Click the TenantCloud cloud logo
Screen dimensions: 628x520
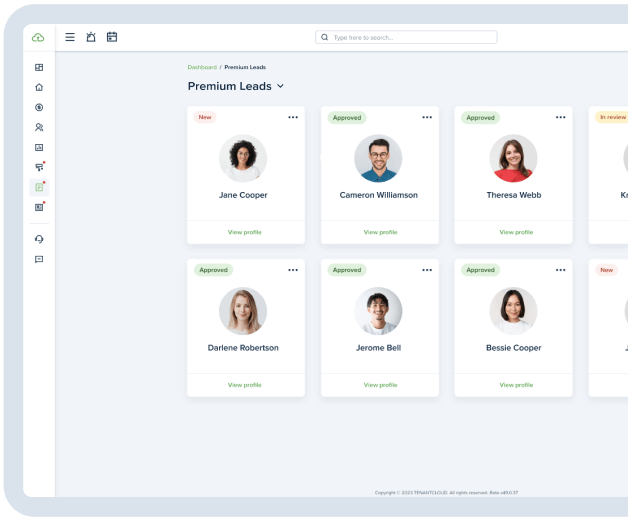point(38,37)
